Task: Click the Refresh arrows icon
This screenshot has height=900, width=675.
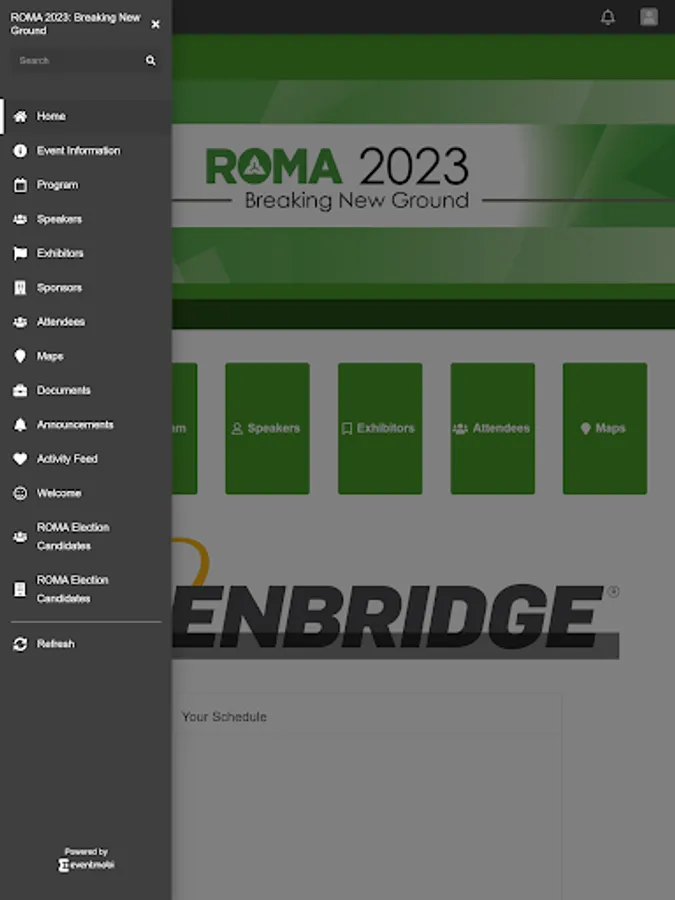Action: [20, 644]
